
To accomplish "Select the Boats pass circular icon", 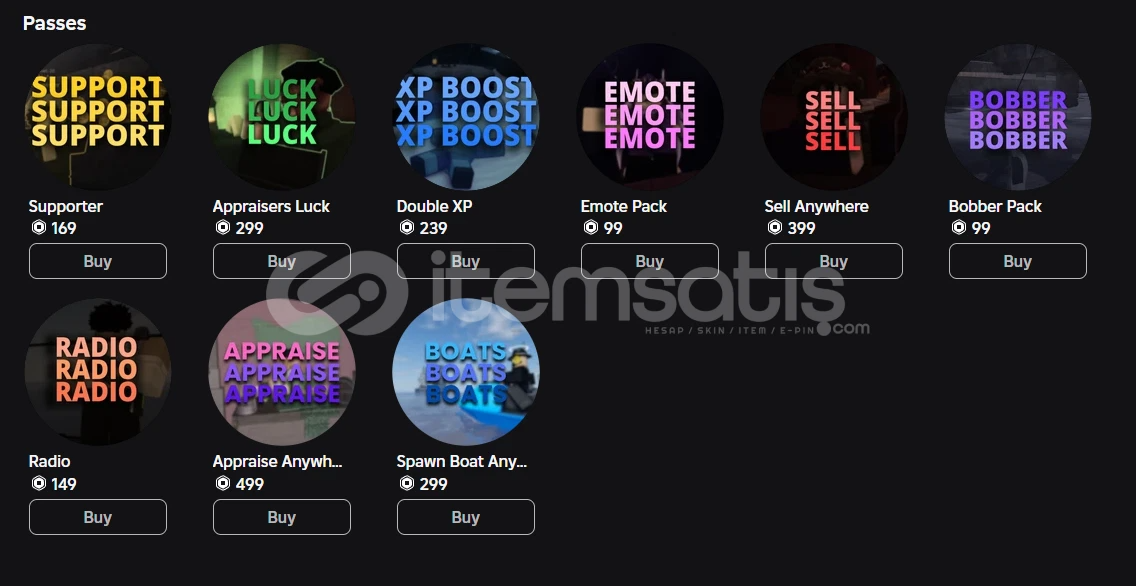I will tap(466, 372).
